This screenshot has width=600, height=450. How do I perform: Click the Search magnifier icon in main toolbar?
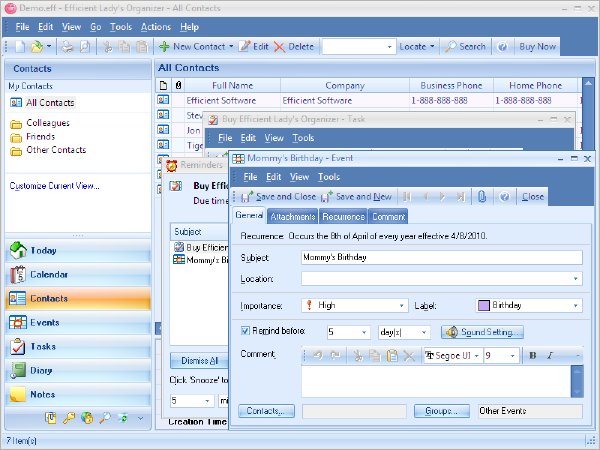[450, 47]
